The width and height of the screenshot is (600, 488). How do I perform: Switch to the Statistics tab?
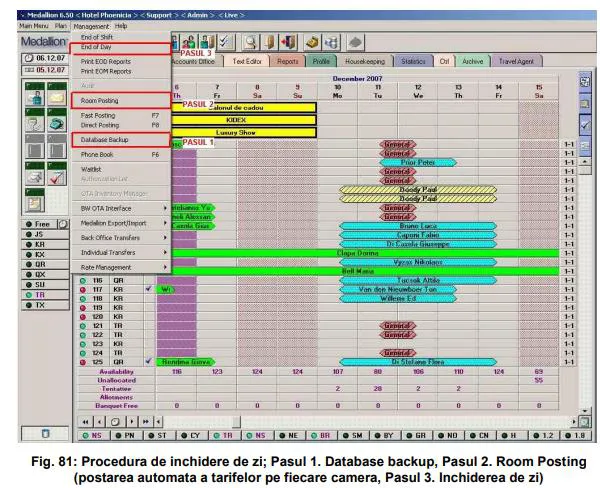pyautogui.click(x=413, y=61)
